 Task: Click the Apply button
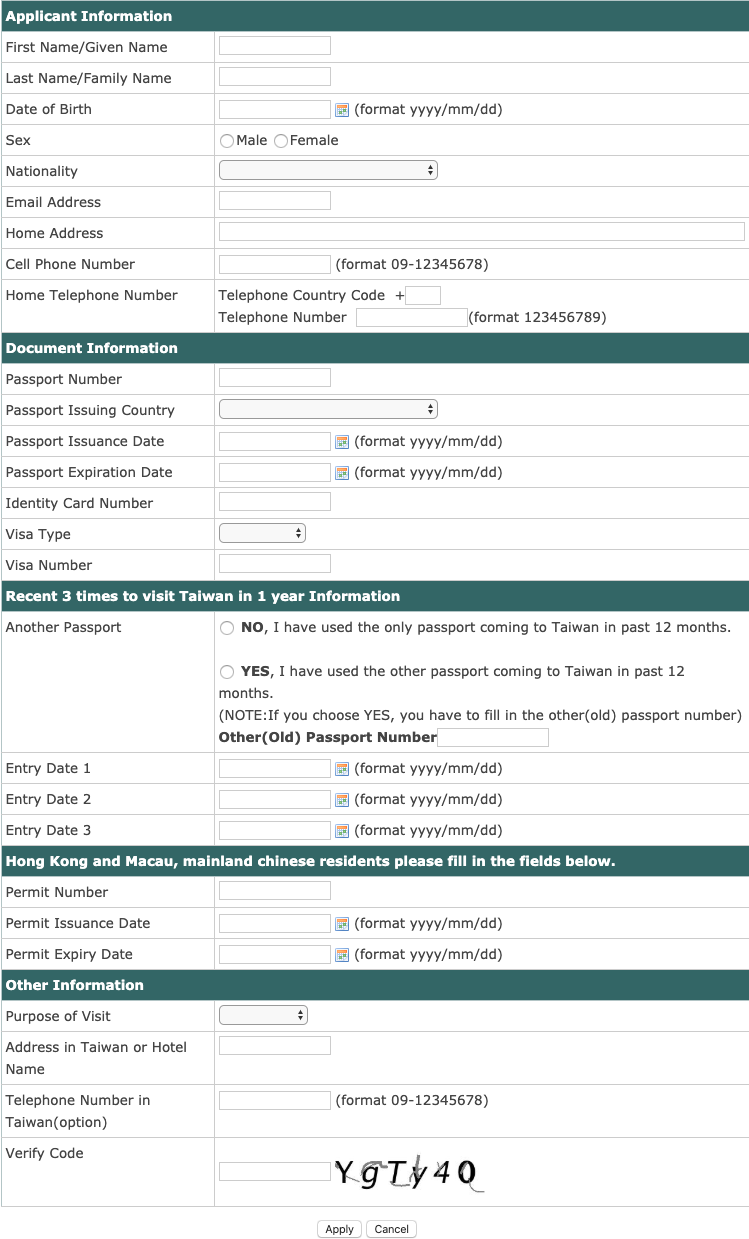[x=339, y=1229]
